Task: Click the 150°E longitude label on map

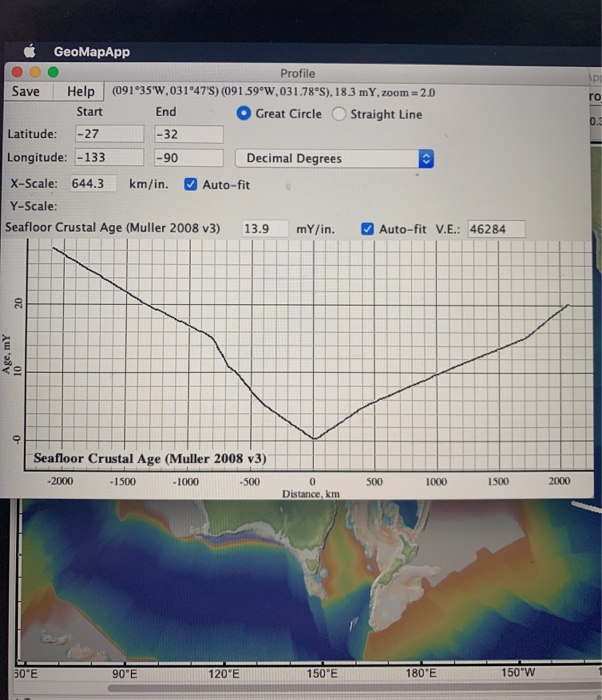Action: (322, 673)
